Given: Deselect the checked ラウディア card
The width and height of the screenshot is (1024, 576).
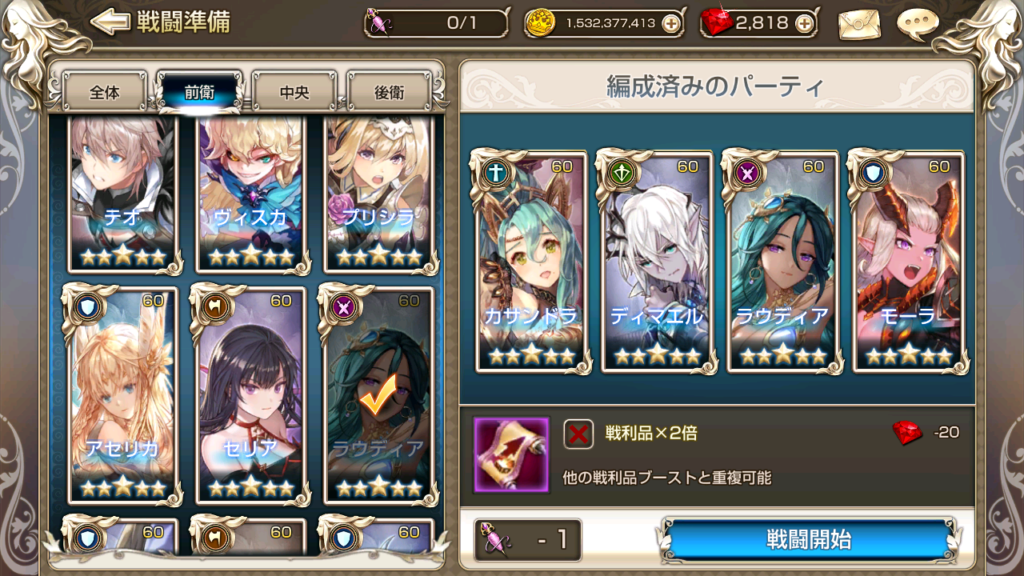Looking at the screenshot, I should (x=377, y=395).
